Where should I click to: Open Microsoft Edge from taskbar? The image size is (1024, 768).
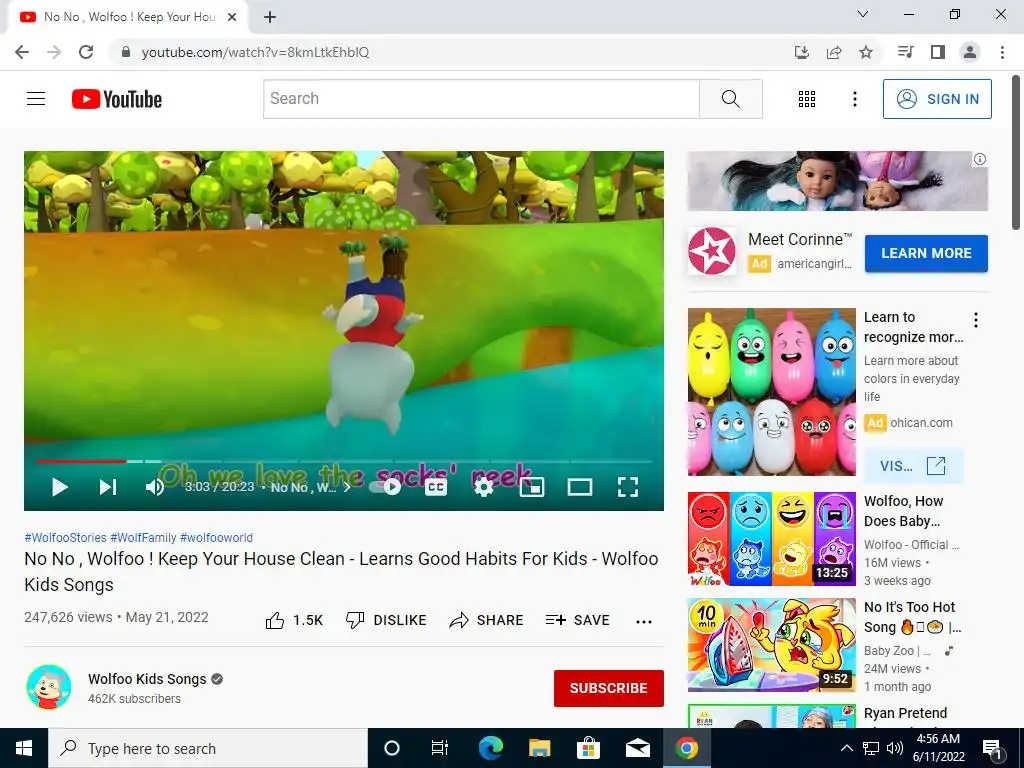[x=490, y=748]
